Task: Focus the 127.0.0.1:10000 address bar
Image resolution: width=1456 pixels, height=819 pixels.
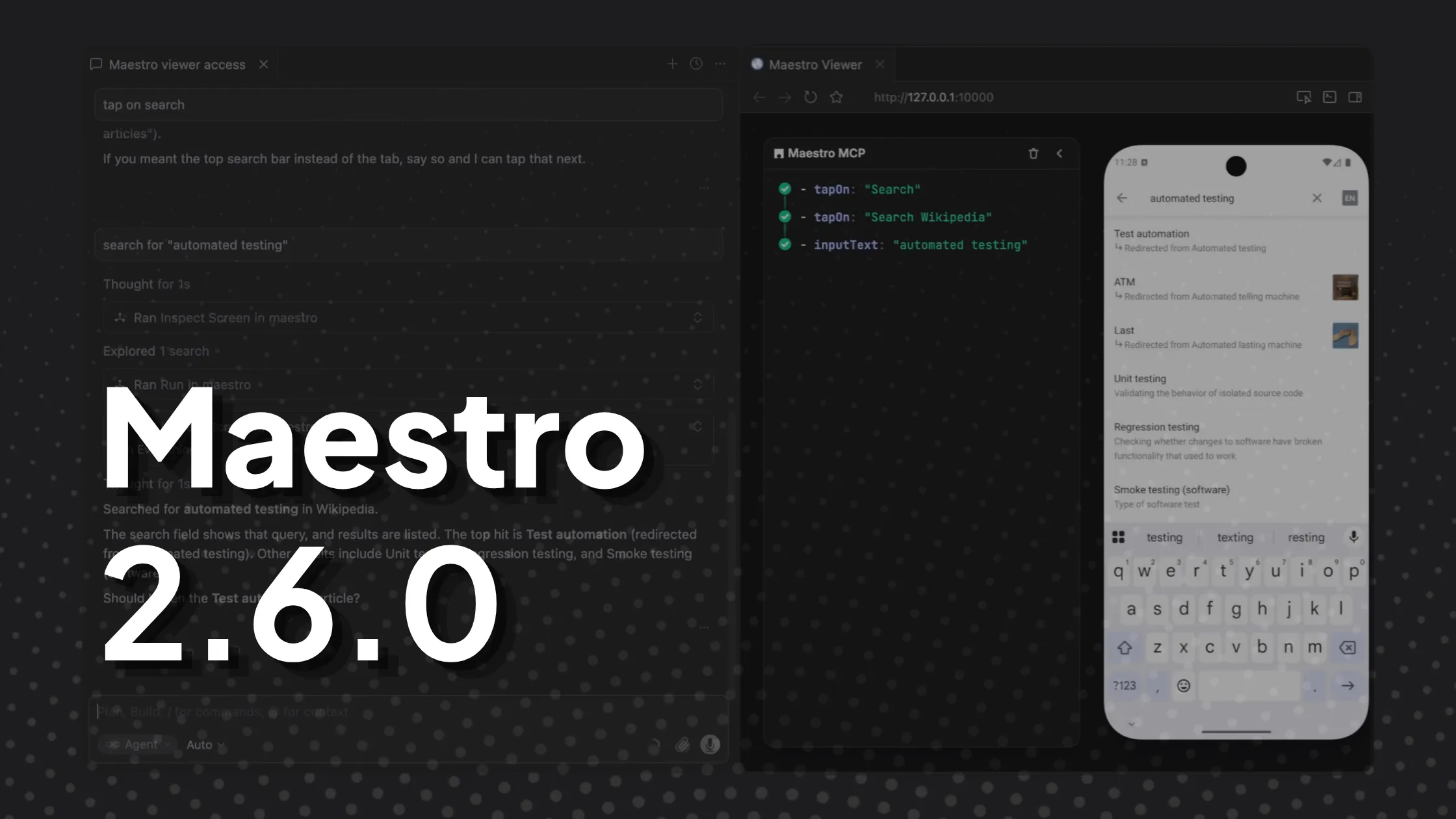Action: [933, 97]
